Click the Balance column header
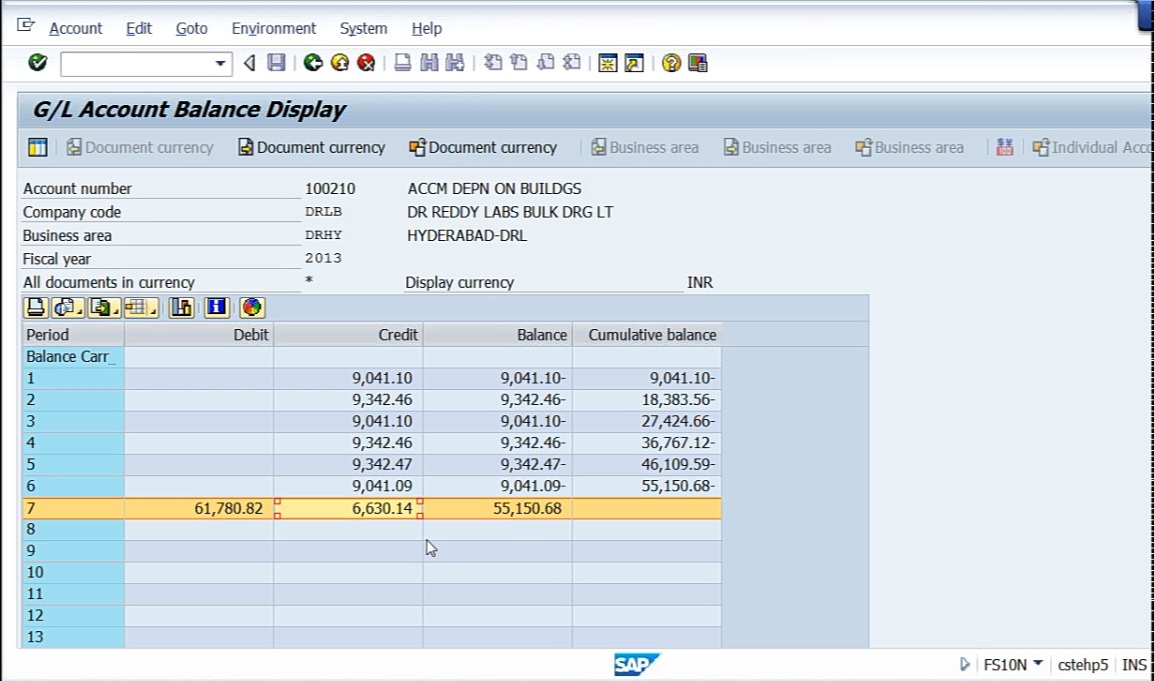This screenshot has width=1154, height=681. [x=498, y=335]
